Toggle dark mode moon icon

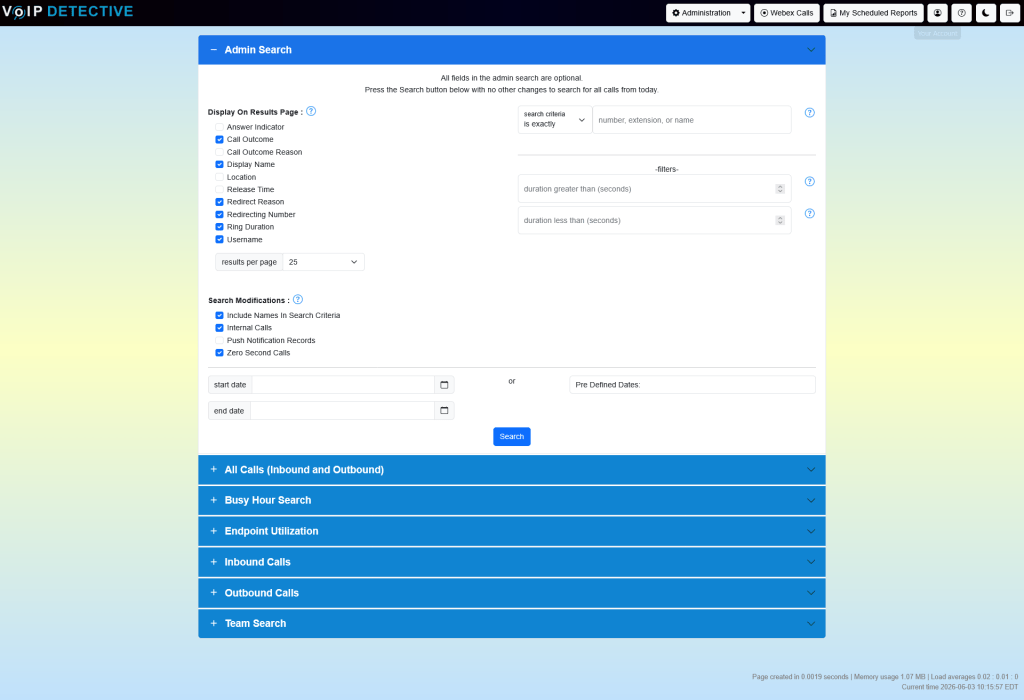pyautogui.click(x=985, y=13)
